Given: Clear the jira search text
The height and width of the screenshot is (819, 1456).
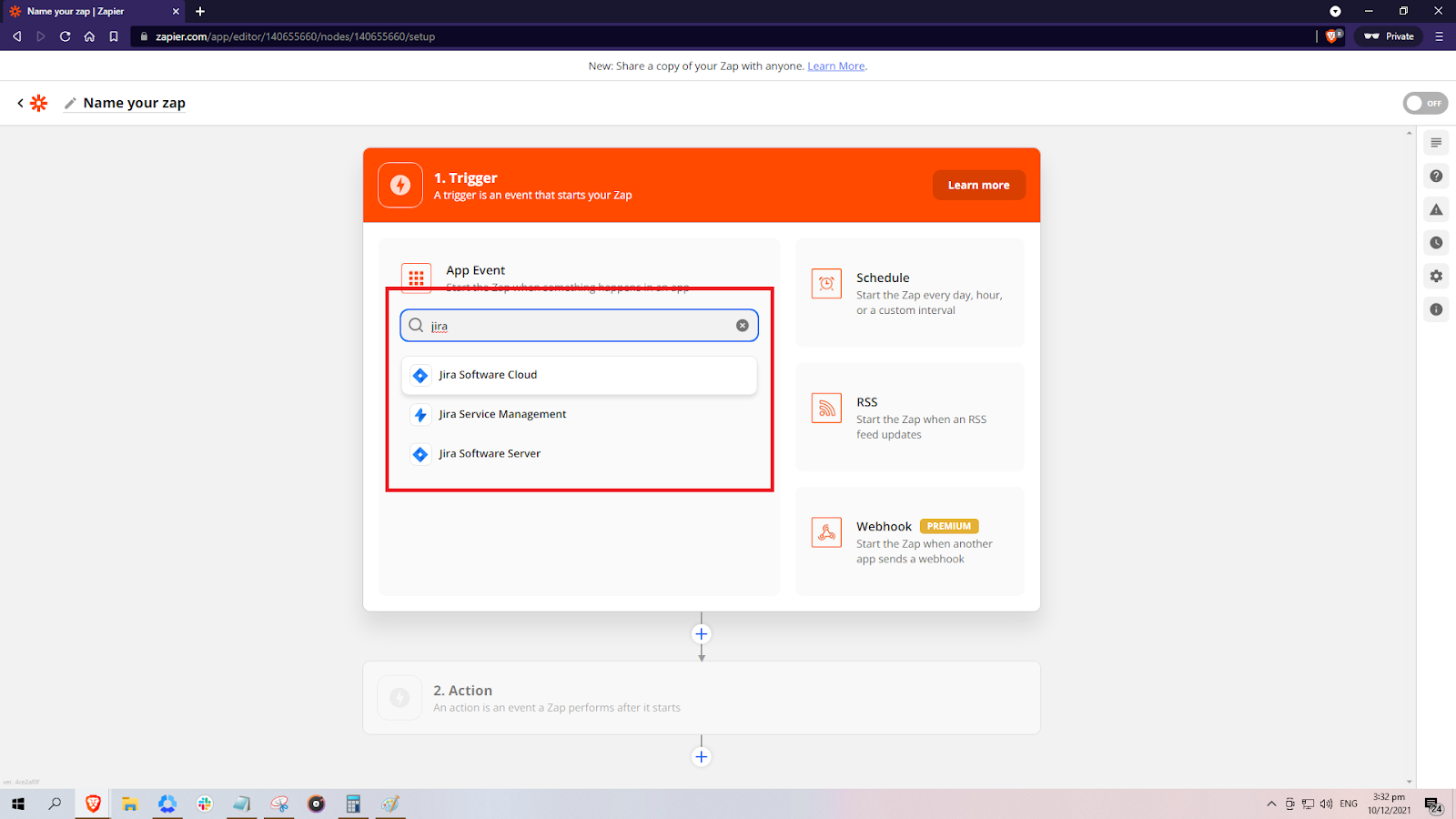Looking at the screenshot, I should 743,326.
